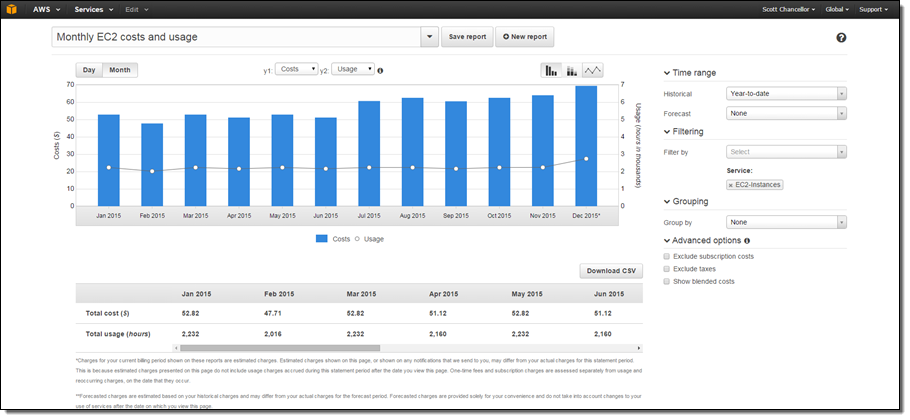Toggle Show blended costs checkbox
The width and height of the screenshot is (910, 420).
pos(667,282)
